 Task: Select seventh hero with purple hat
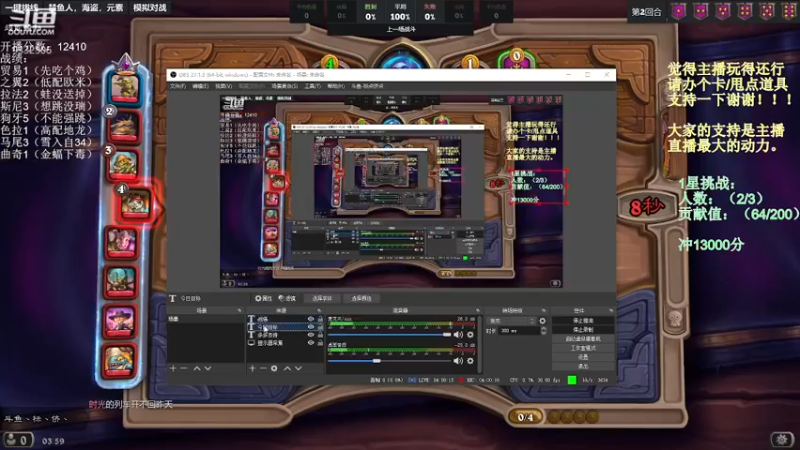tap(121, 321)
